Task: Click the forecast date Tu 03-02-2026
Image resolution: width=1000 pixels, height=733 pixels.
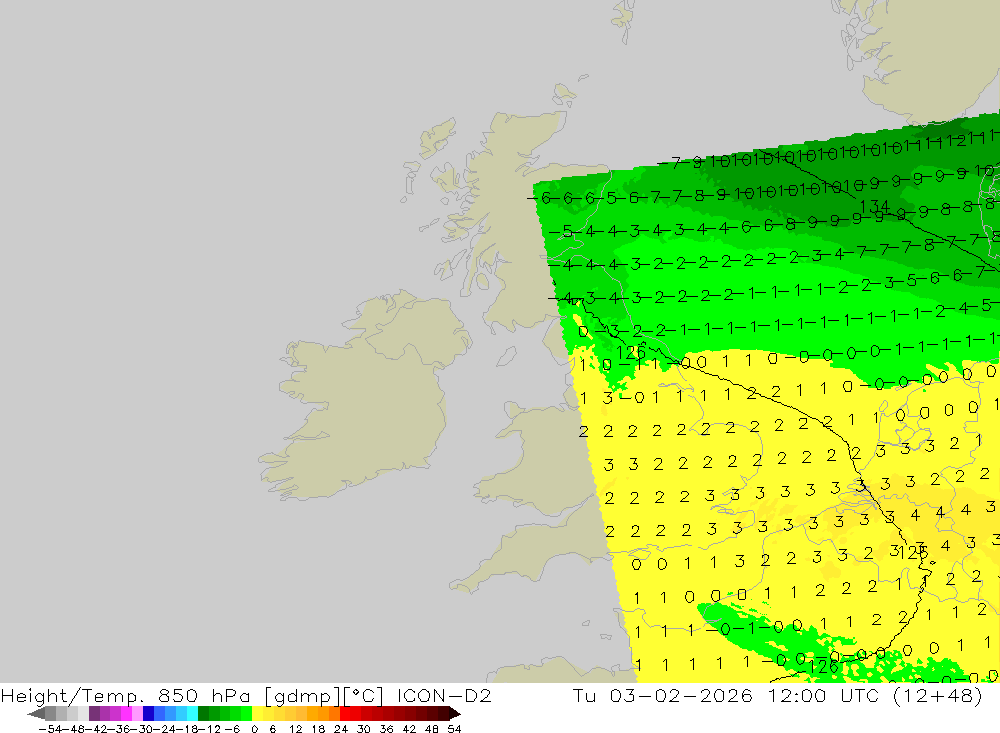Action: pos(663,695)
